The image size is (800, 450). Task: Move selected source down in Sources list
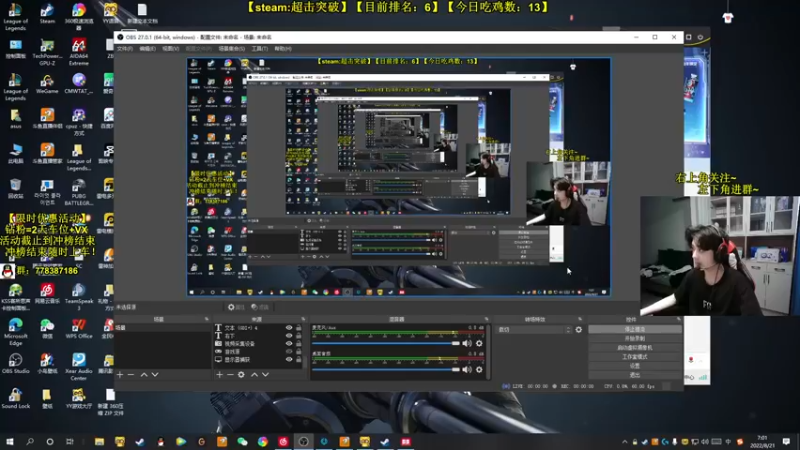[265, 374]
